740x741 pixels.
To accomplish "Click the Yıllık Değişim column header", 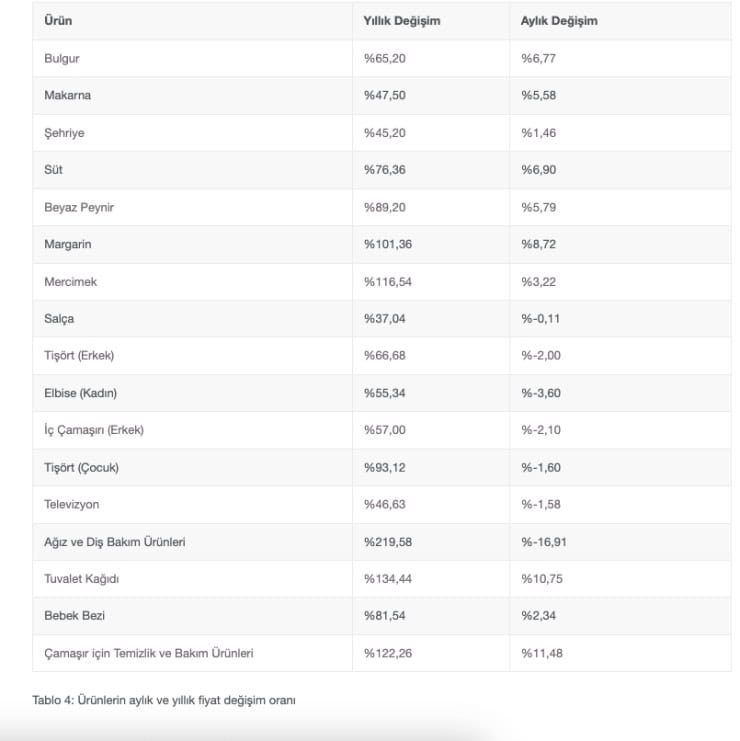I will point(402,21).
